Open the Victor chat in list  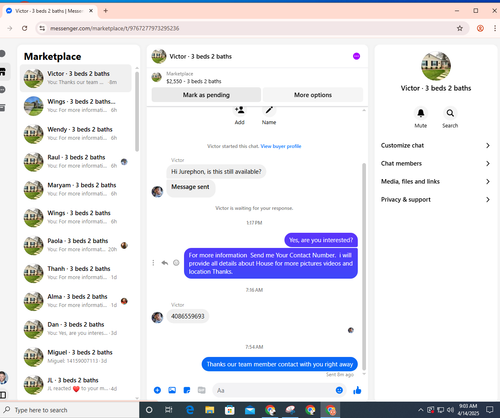click(x=76, y=78)
